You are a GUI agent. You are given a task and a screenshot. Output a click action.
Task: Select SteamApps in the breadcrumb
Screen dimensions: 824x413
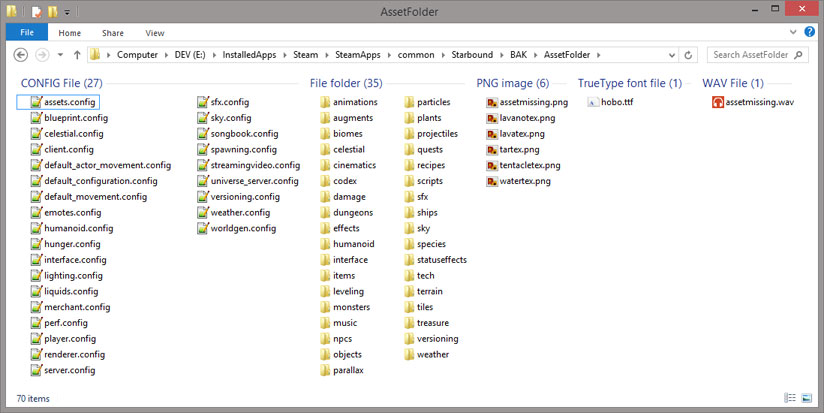click(x=358, y=55)
